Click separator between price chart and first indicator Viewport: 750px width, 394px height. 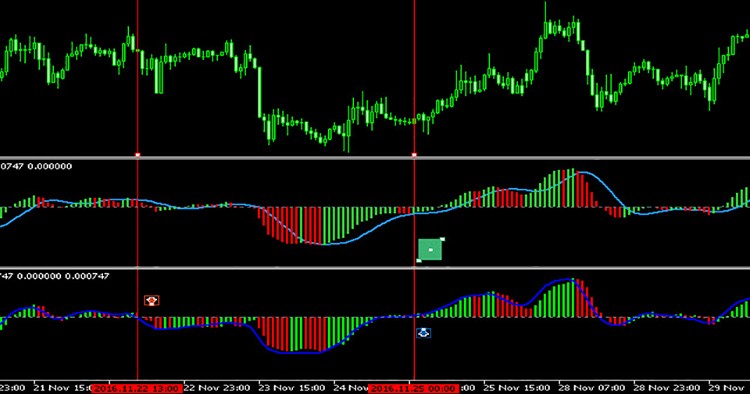coord(375,158)
